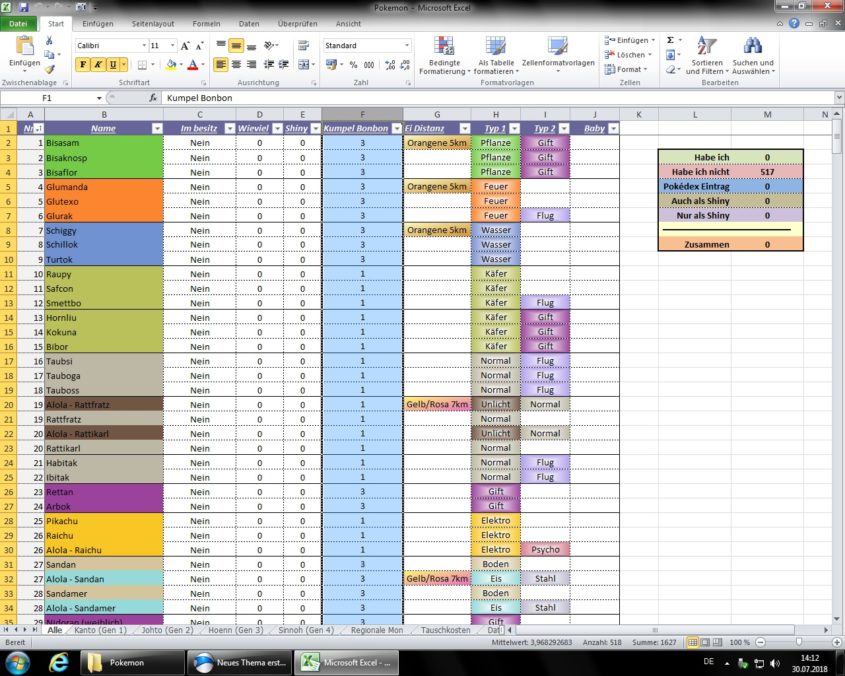845x676 pixels.
Task: Click the decrease font size icon
Action: 199,46
